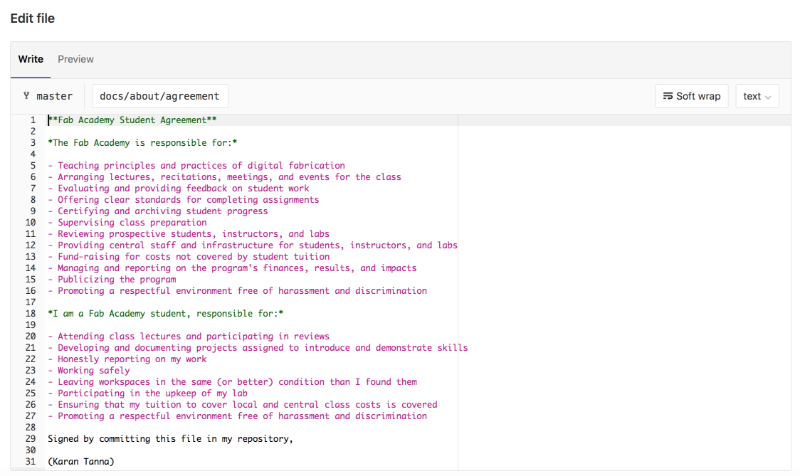Click line 'Publicizing the program'
This screenshot has height=476, width=800.
click(112, 280)
